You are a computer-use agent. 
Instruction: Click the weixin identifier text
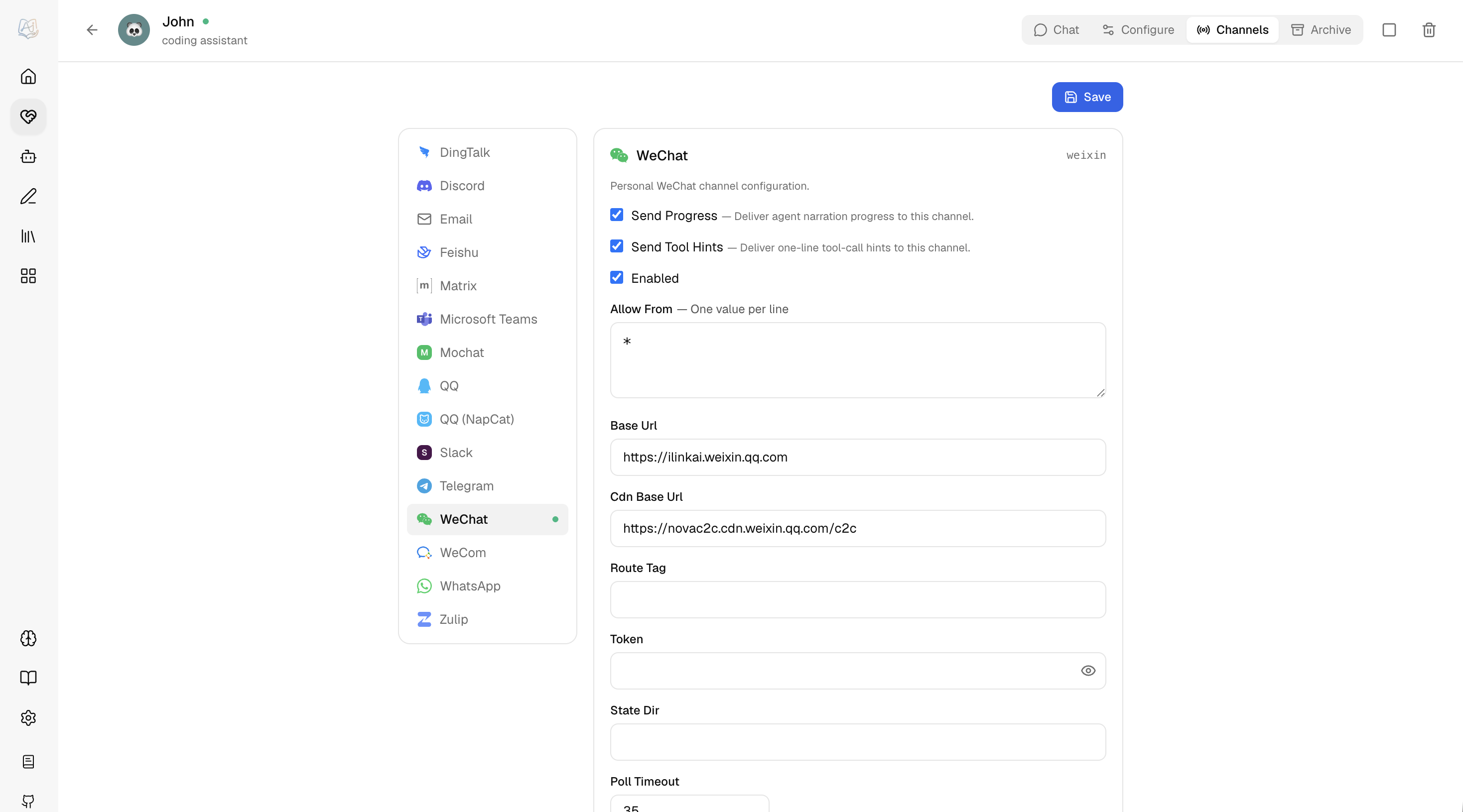coord(1086,155)
